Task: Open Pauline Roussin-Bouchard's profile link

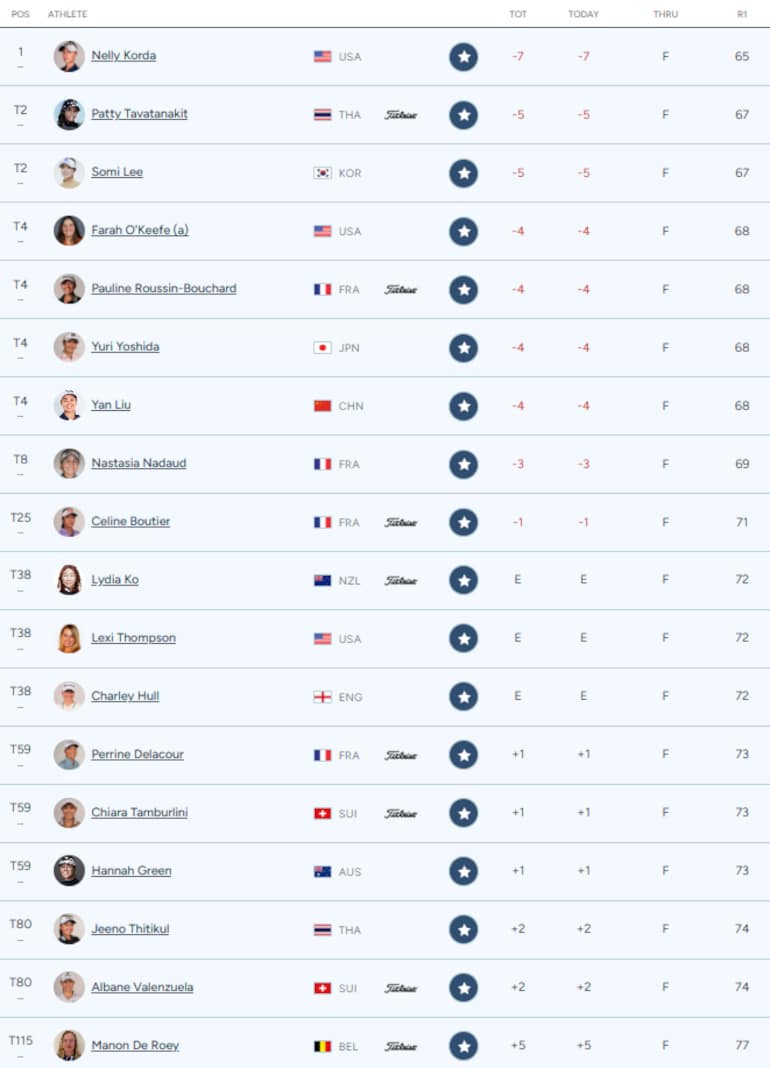Action: [x=164, y=288]
